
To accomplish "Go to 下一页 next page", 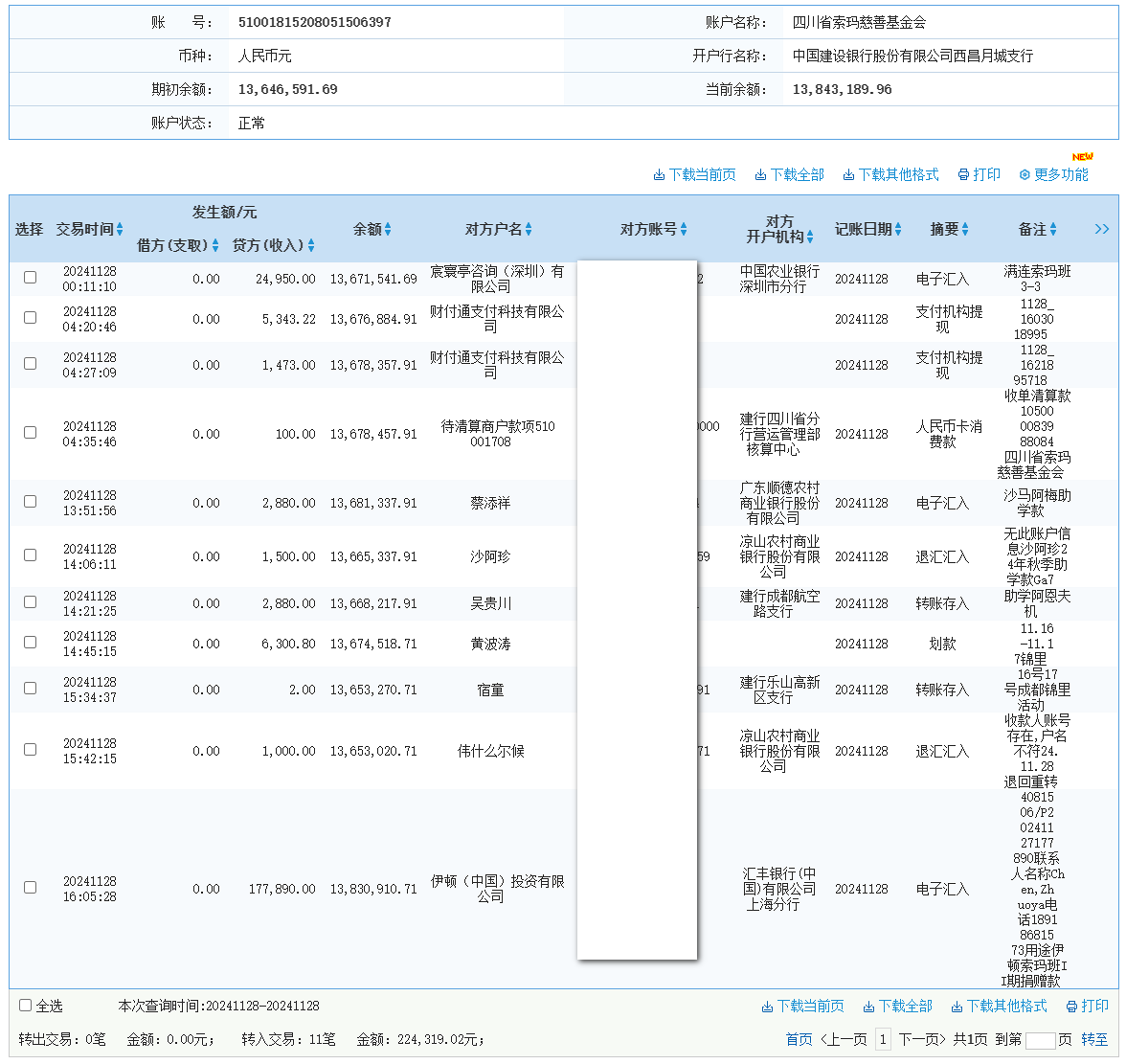I will pos(922,1039).
